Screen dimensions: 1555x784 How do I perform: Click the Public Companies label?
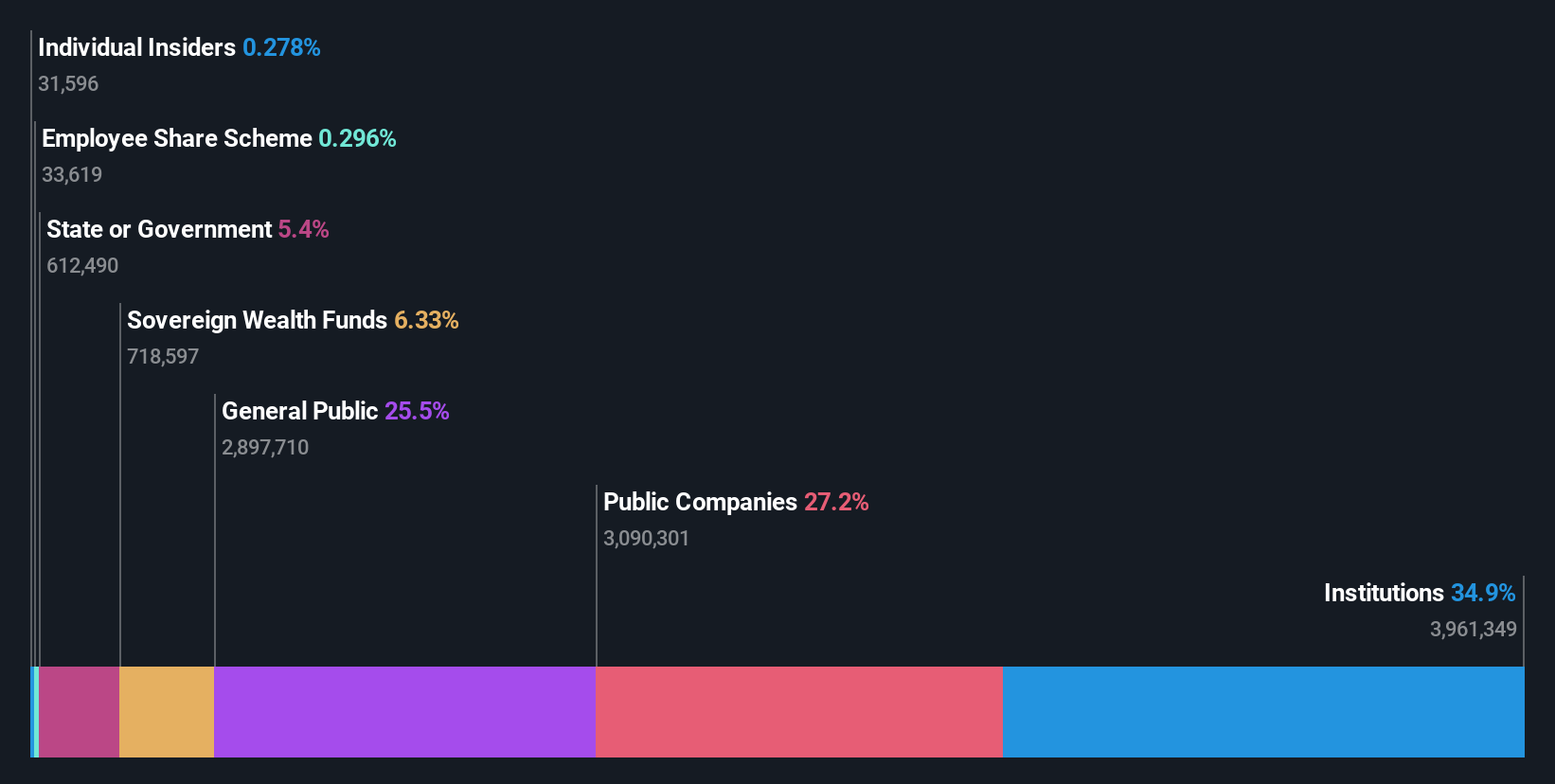coord(701,502)
